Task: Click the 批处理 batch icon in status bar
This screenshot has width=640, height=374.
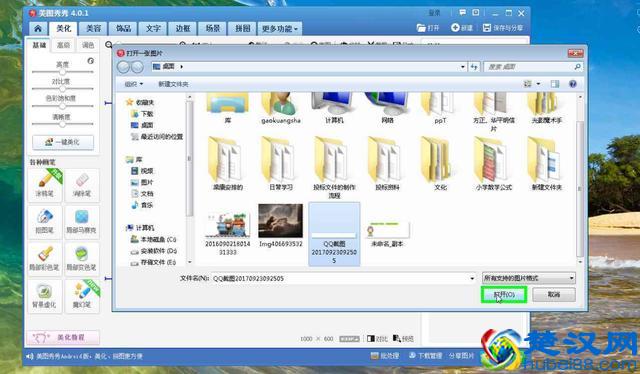Action: click(x=385, y=356)
